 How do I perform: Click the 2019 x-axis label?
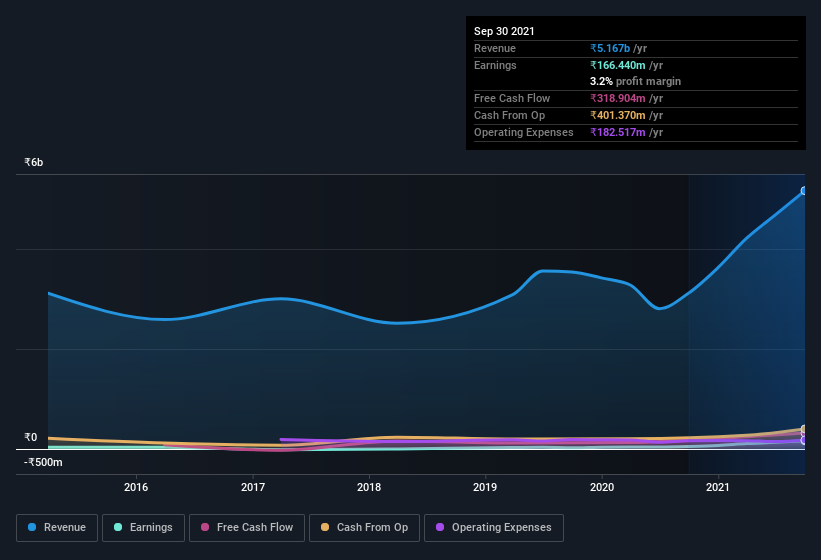point(485,487)
